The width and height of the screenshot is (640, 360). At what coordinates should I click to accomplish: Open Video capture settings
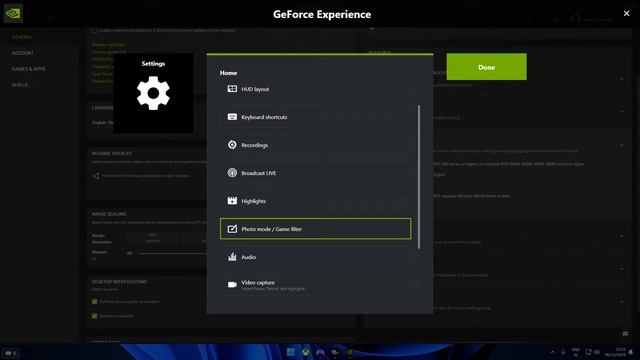point(315,285)
